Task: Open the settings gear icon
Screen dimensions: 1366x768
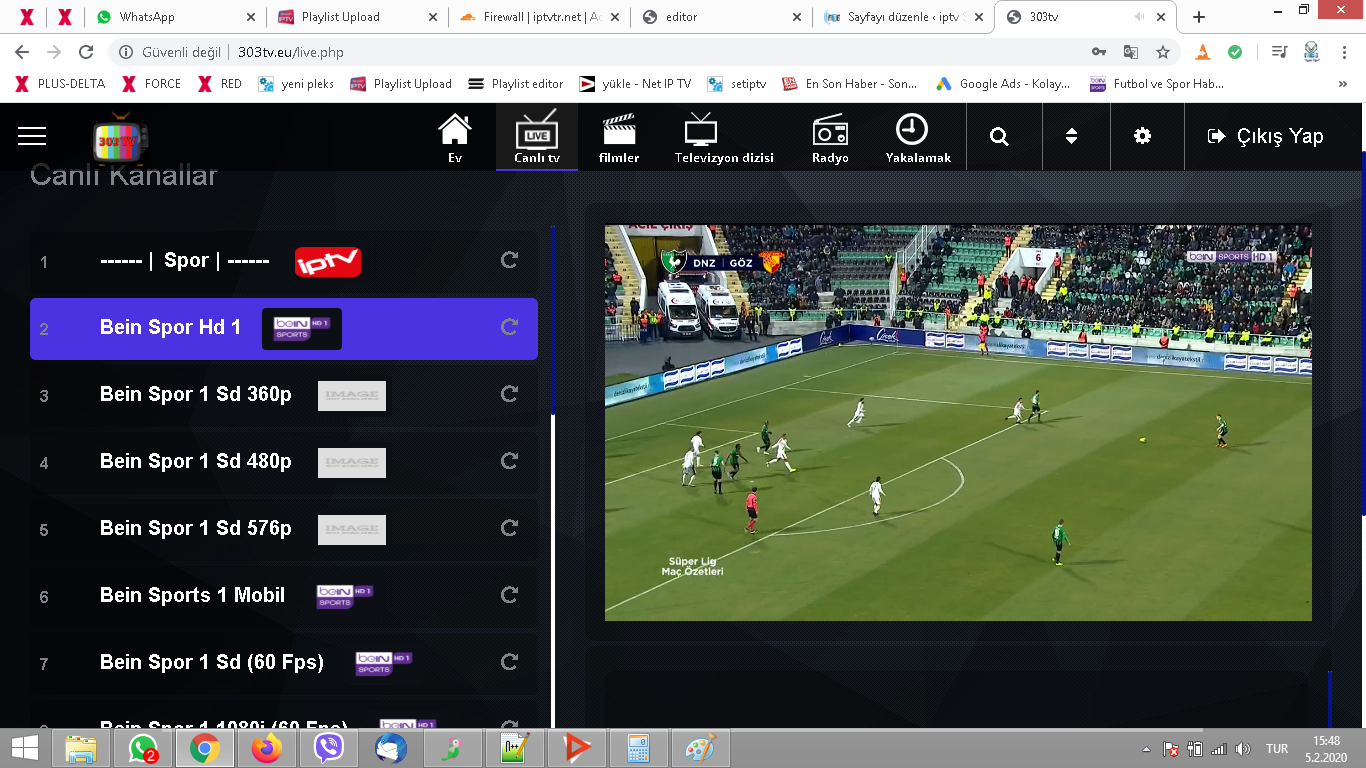Action: (1142, 137)
